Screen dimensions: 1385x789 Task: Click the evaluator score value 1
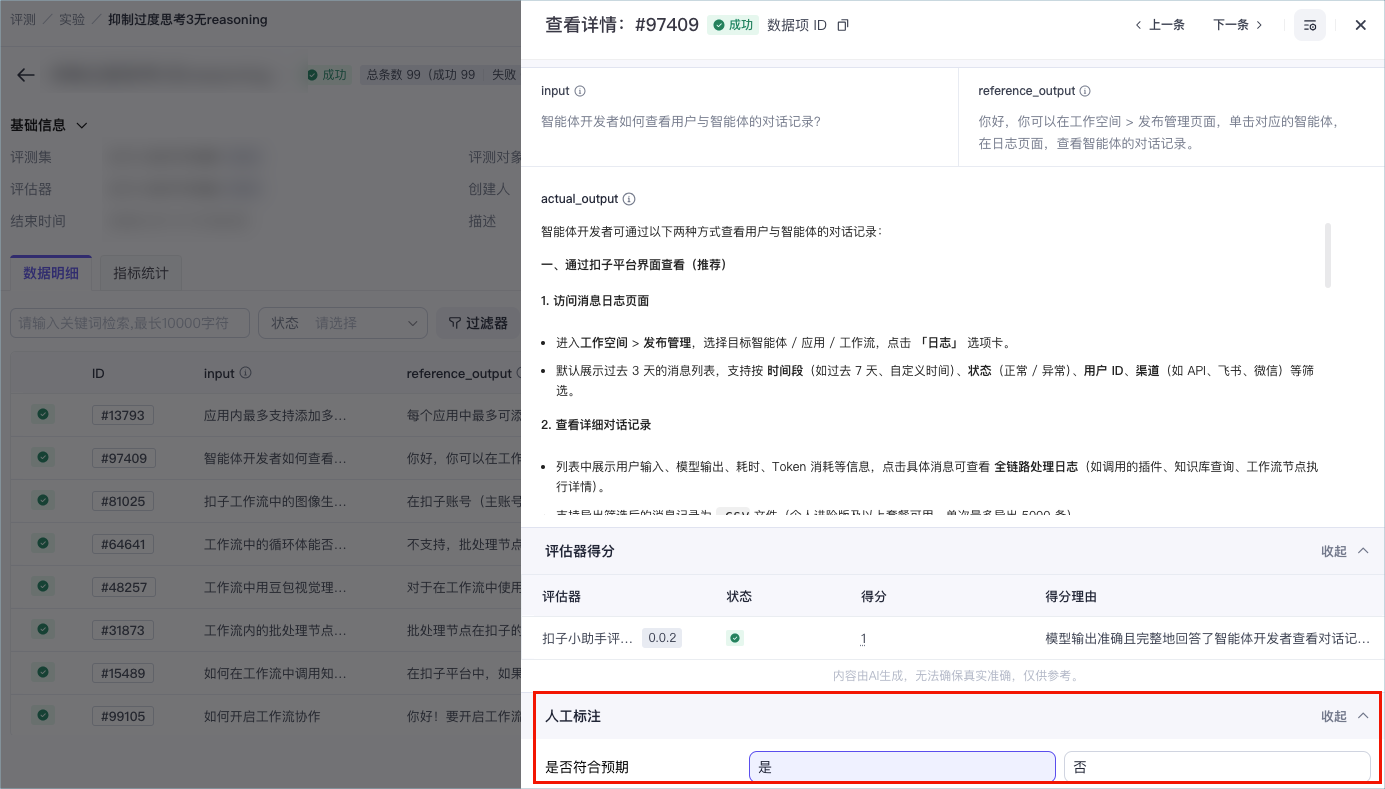point(863,638)
